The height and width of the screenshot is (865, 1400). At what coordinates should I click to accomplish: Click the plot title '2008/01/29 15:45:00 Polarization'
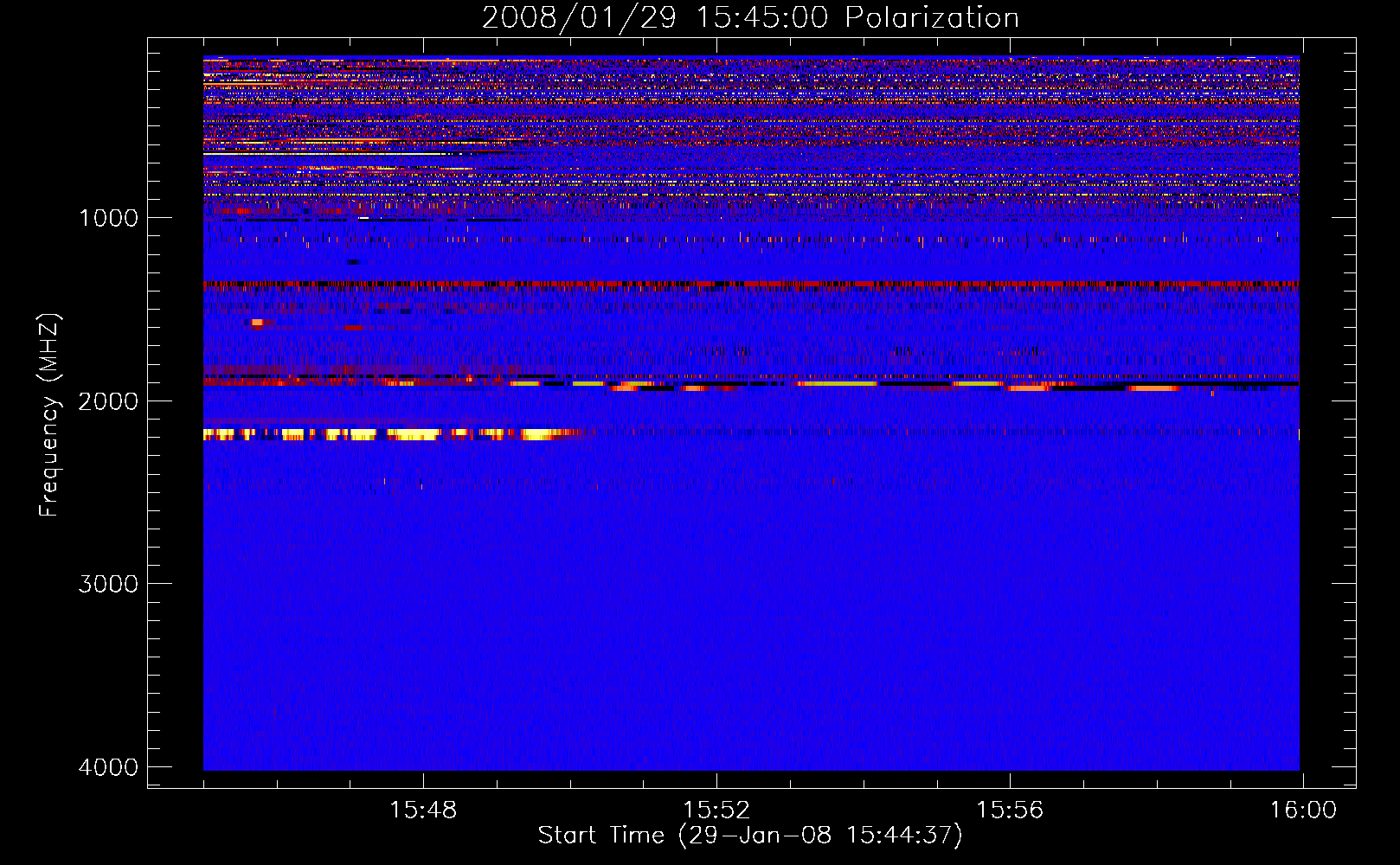[750, 17]
